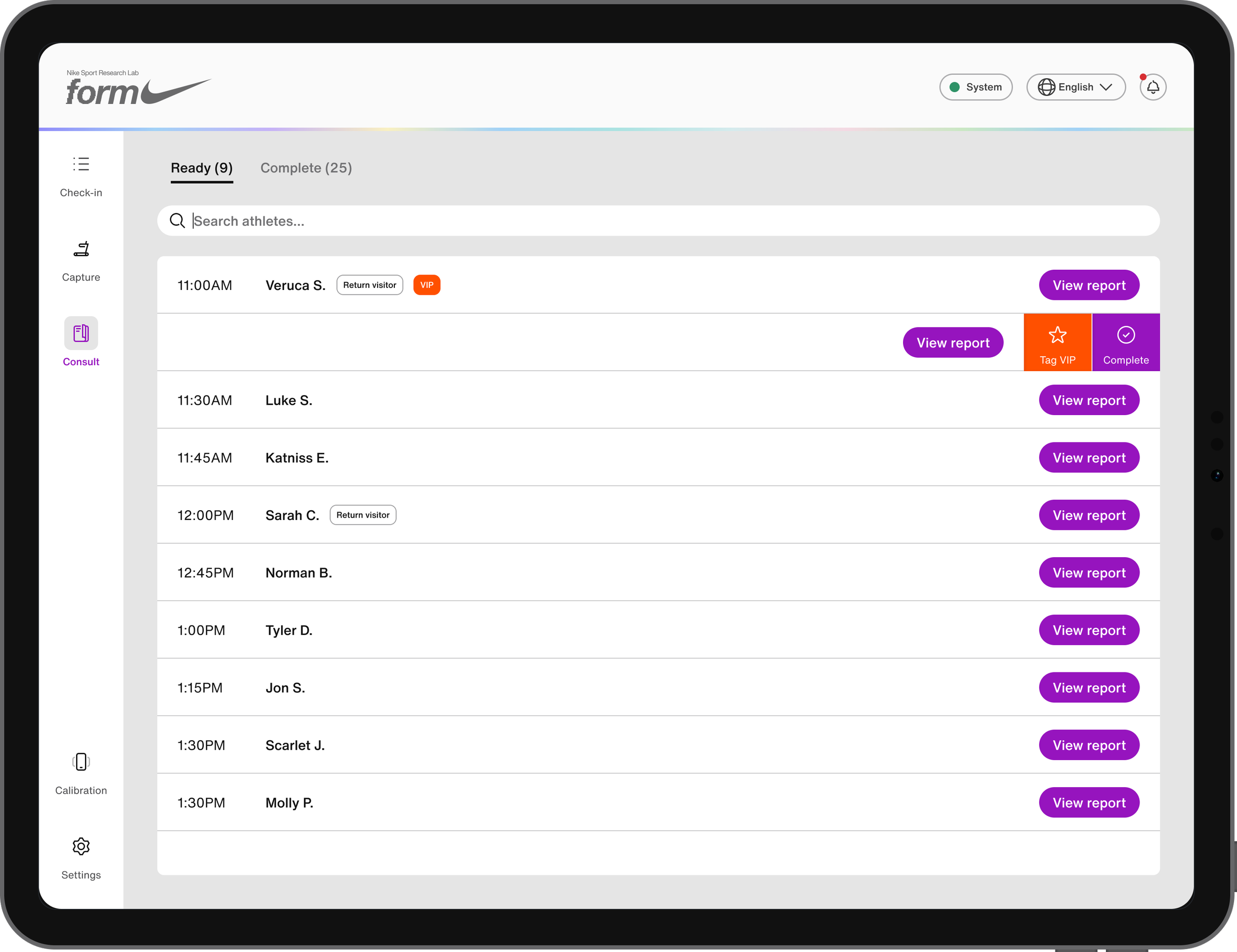
Task: Click the 11:00AM time slot
Action: click(204, 286)
